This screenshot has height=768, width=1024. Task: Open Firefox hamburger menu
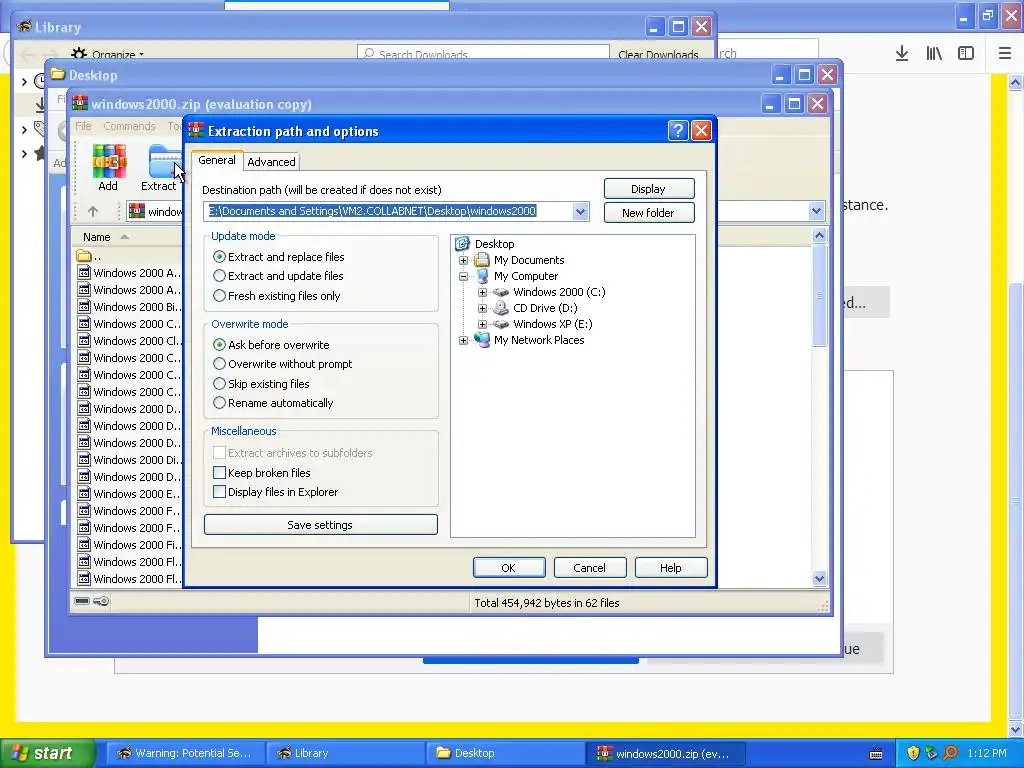pyautogui.click(x=1005, y=54)
